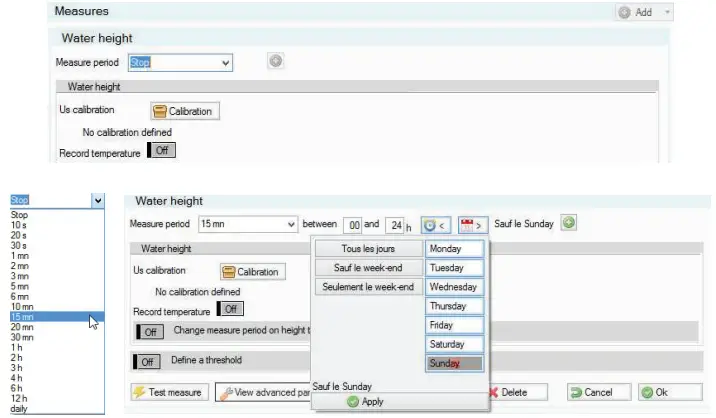716x418 pixels.
Task: Click the end hour field 24
Action: tap(395, 225)
